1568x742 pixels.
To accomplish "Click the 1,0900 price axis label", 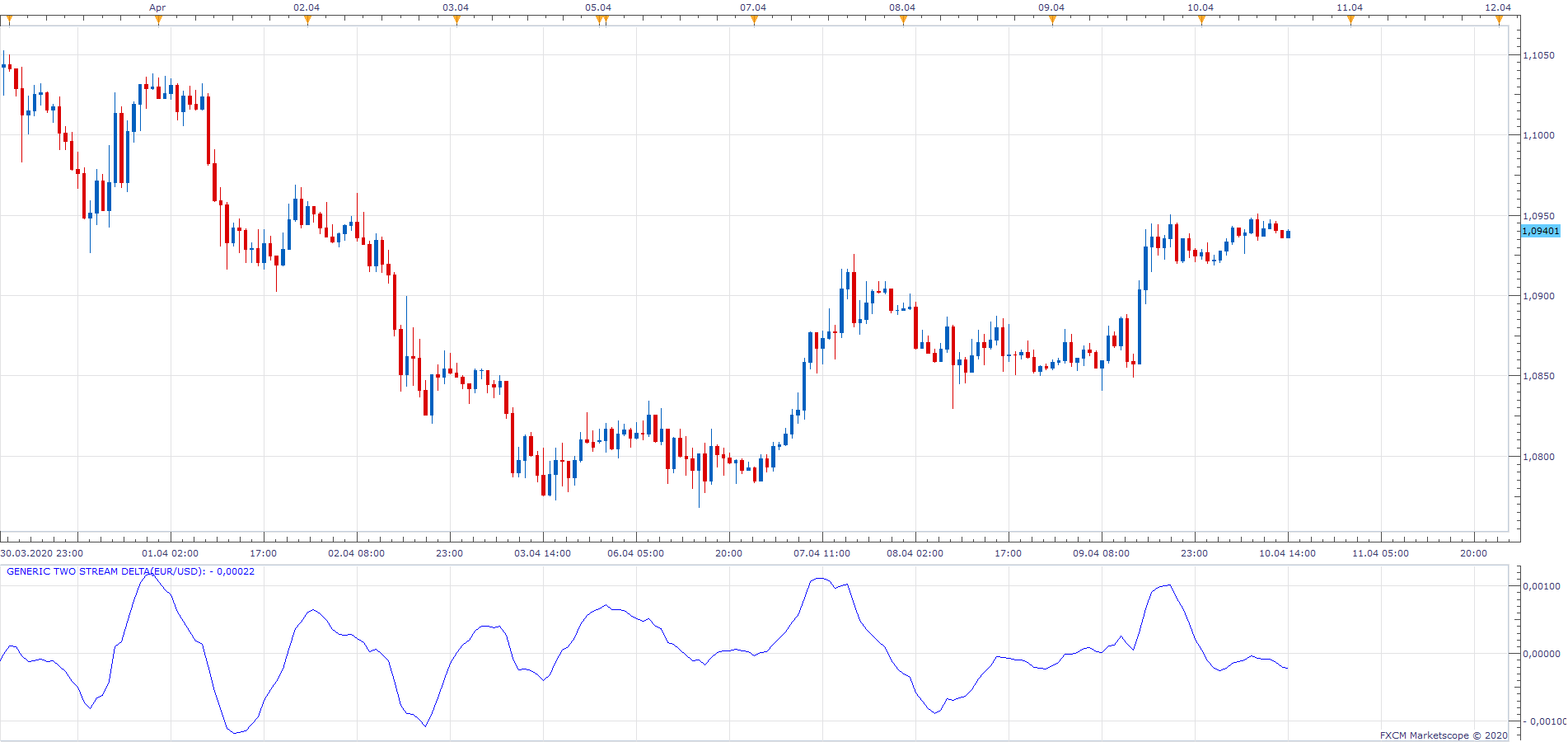I will [x=1538, y=296].
